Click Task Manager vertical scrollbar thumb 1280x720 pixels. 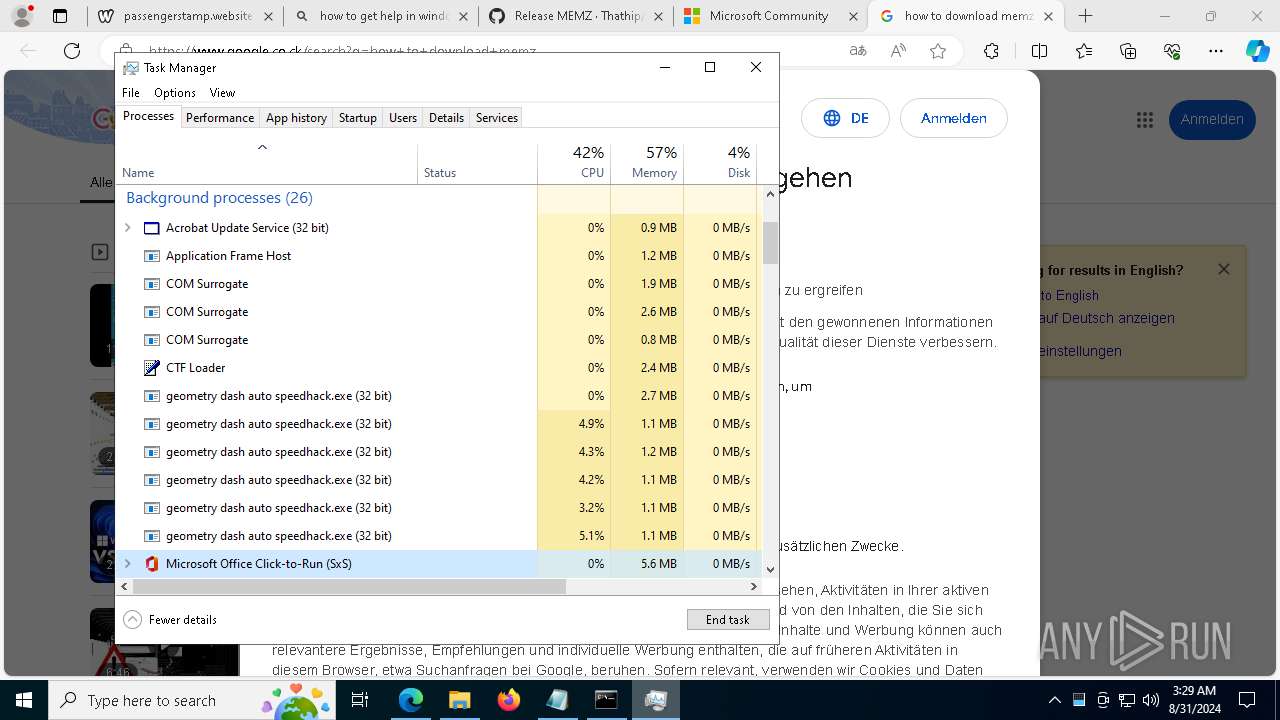coord(770,243)
